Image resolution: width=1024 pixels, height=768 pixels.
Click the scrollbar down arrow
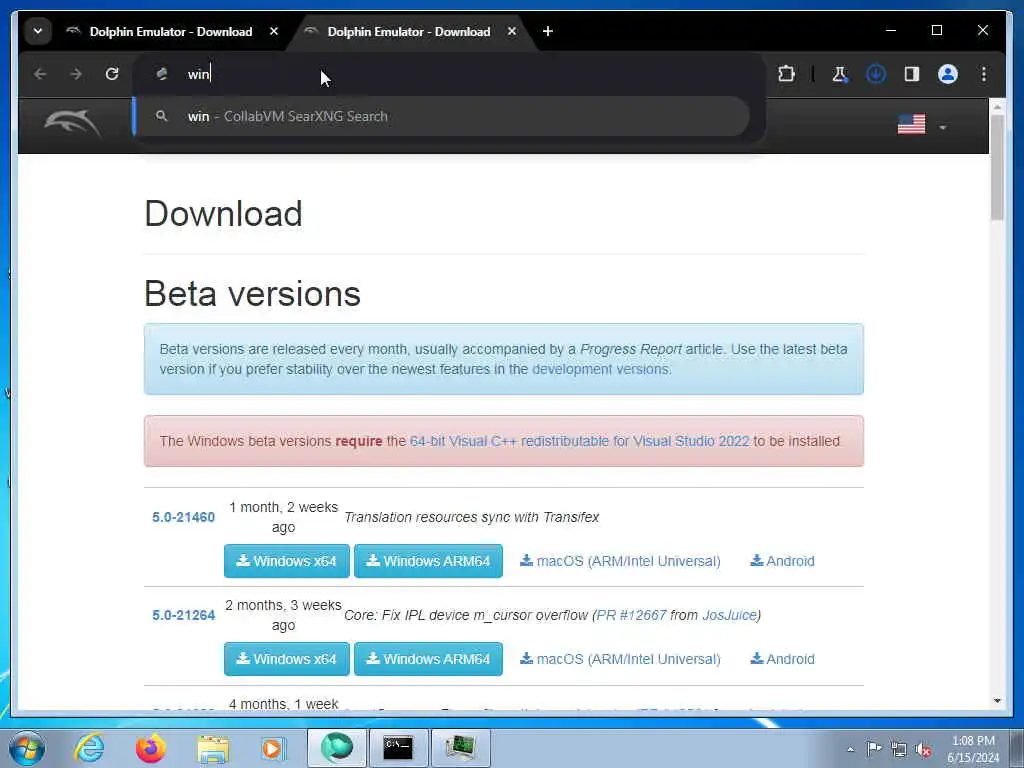pyautogui.click(x=997, y=701)
